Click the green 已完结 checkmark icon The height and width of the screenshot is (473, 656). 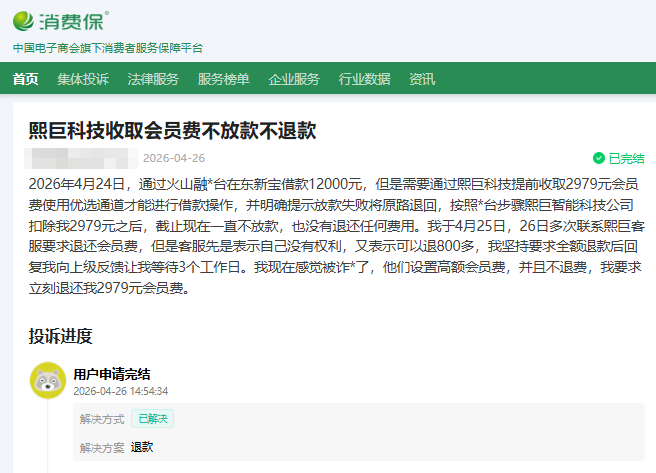[599, 158]
